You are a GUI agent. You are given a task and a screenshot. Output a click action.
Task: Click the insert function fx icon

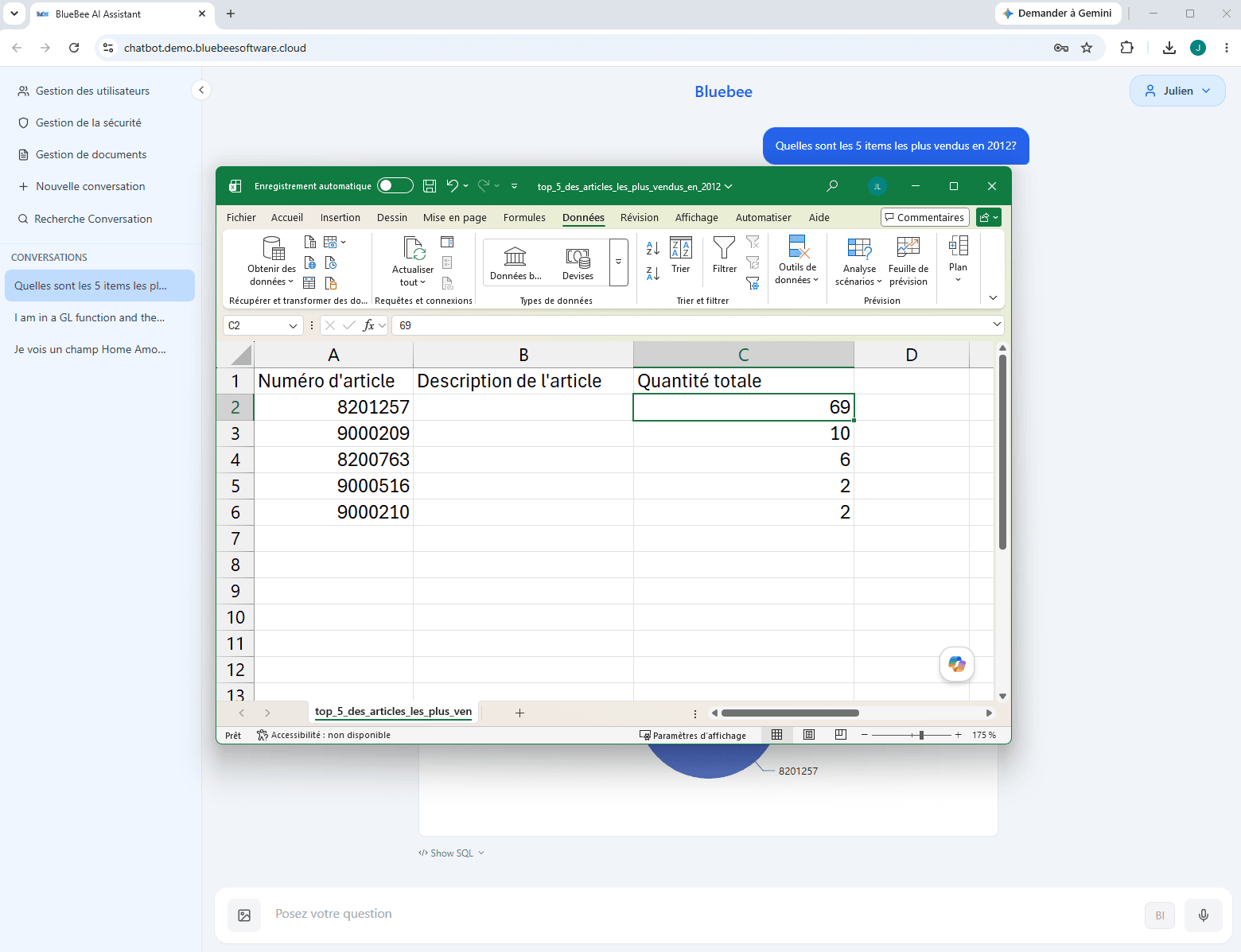pos(368,325)
